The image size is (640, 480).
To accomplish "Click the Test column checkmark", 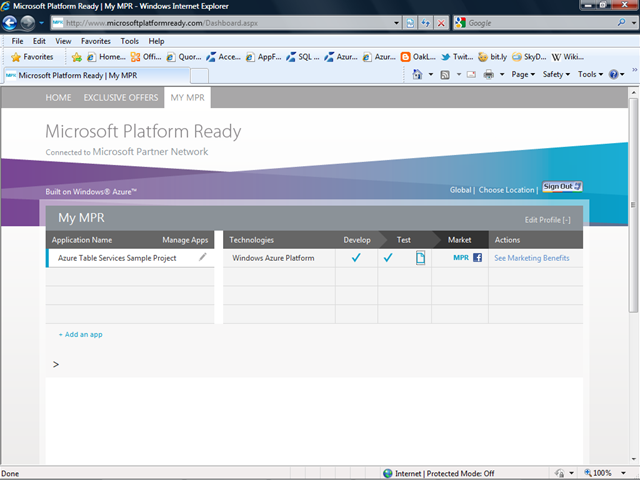I will point(388,258).
